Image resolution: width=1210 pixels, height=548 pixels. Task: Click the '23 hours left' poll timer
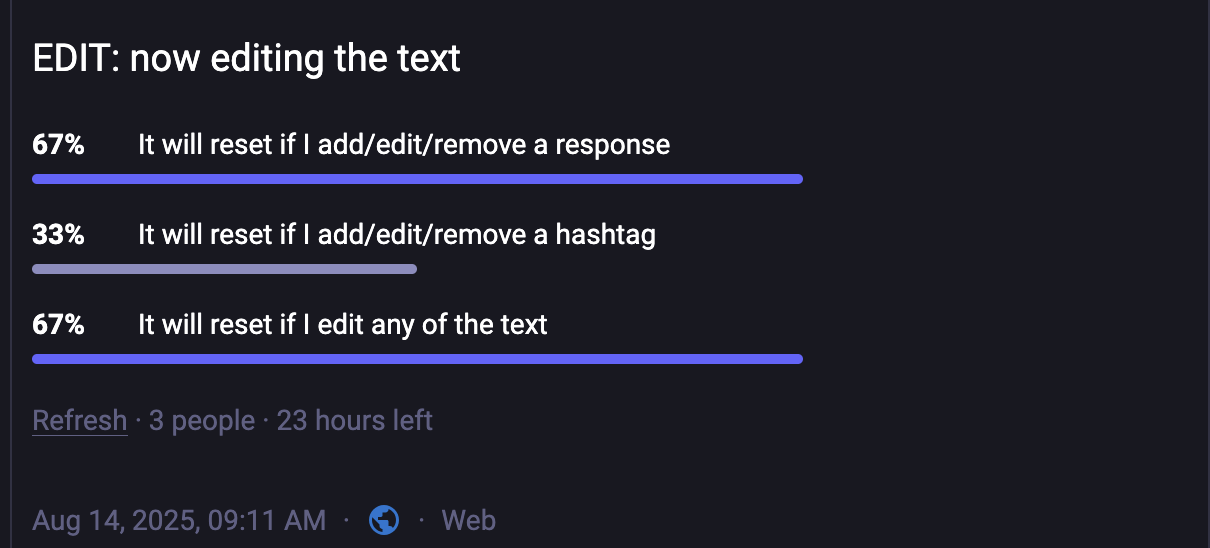[x=354, y=420]
